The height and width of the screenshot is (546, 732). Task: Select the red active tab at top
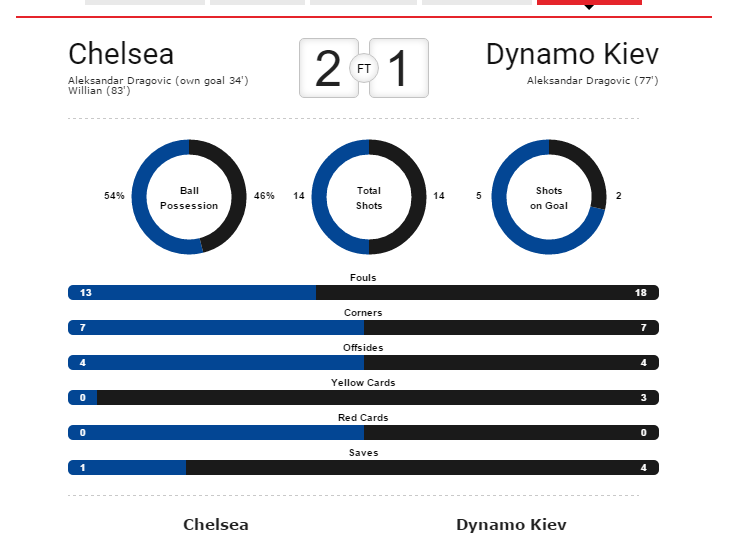pyautogui.click(x=589, y=3)
